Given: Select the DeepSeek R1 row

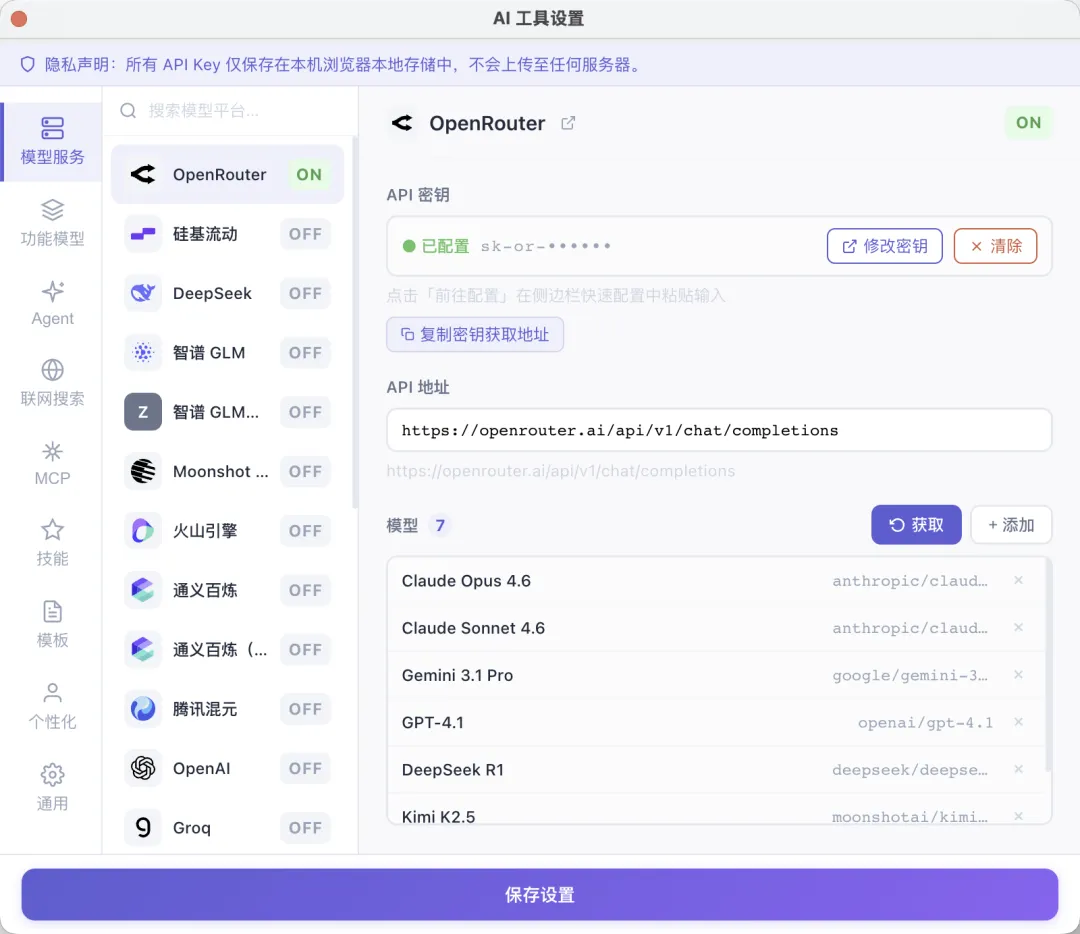Looking at the screenshot, I should point(716,769).
